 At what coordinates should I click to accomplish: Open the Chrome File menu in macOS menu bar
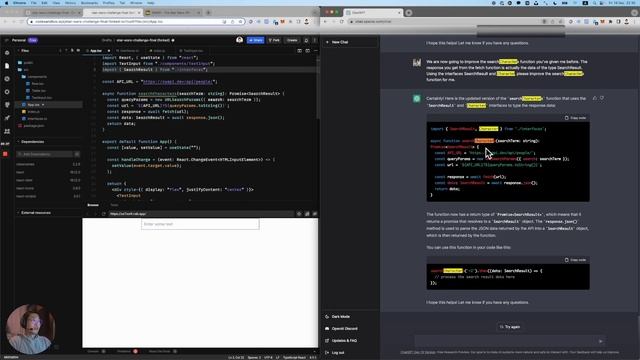coord(34,3)
